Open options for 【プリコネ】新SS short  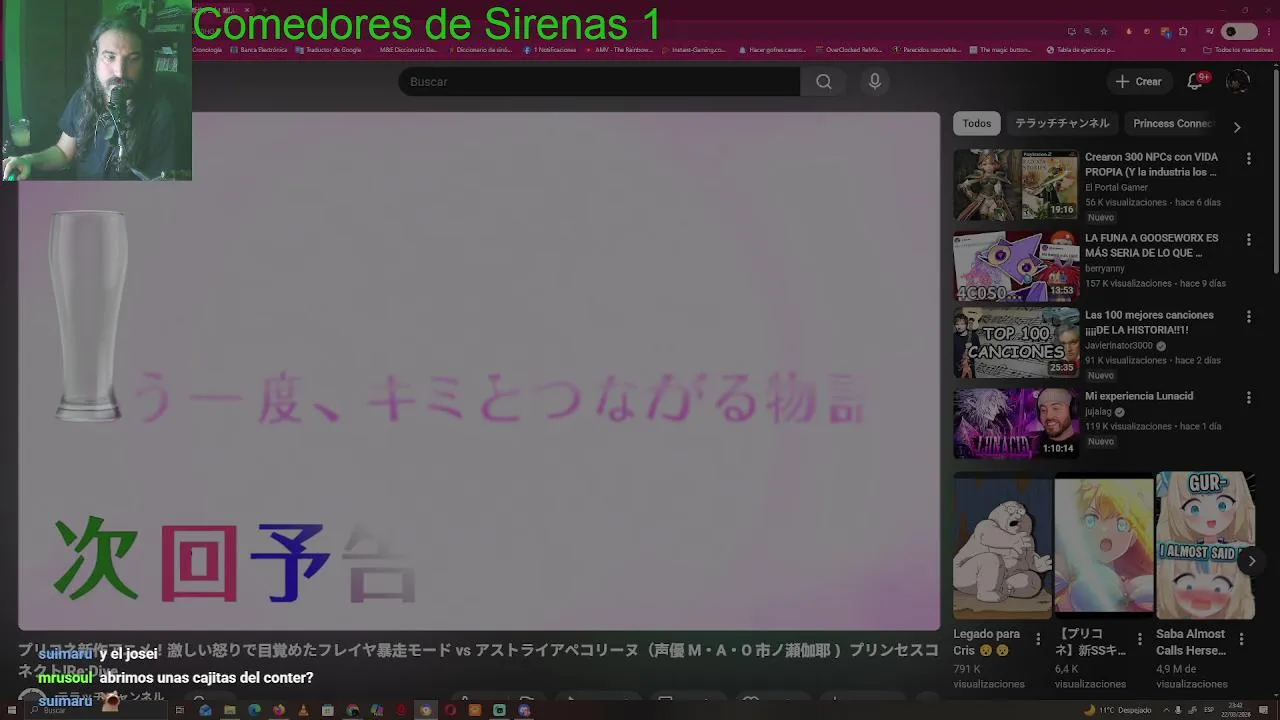pos(1139,638)
